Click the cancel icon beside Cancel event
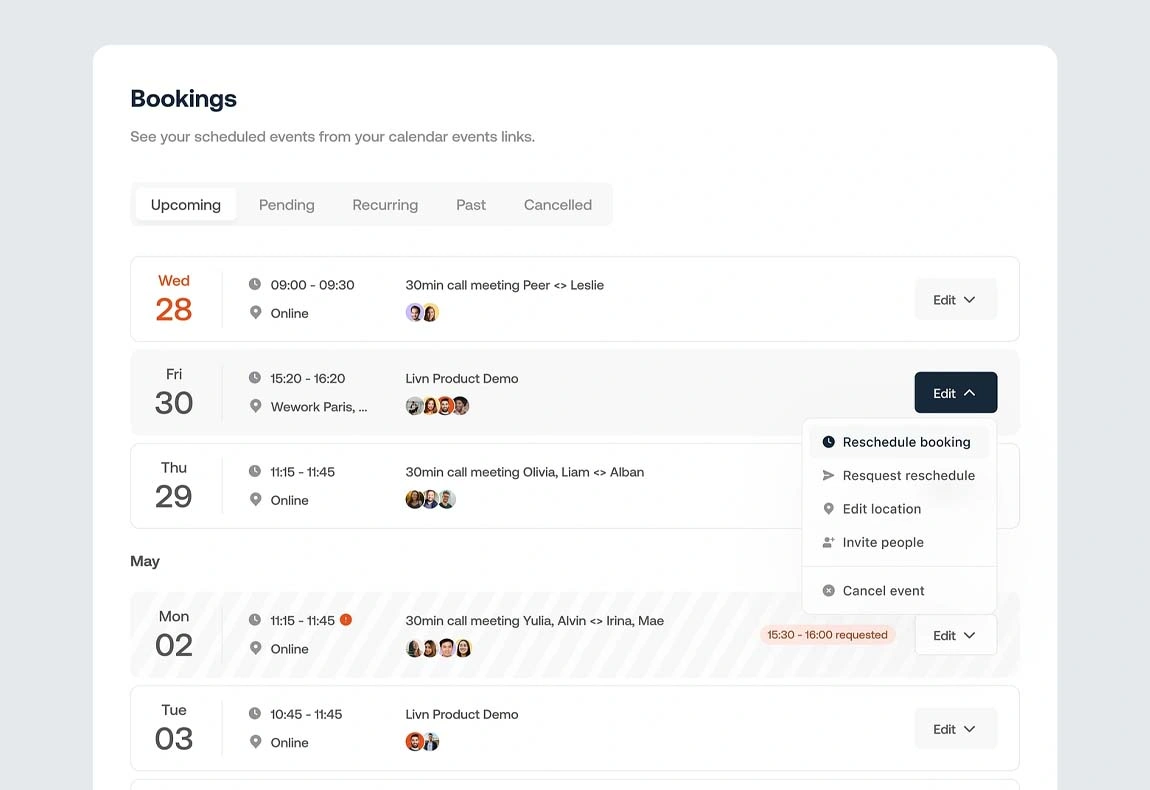This screenshot has width=1150, height=790. tap(828, 590)
